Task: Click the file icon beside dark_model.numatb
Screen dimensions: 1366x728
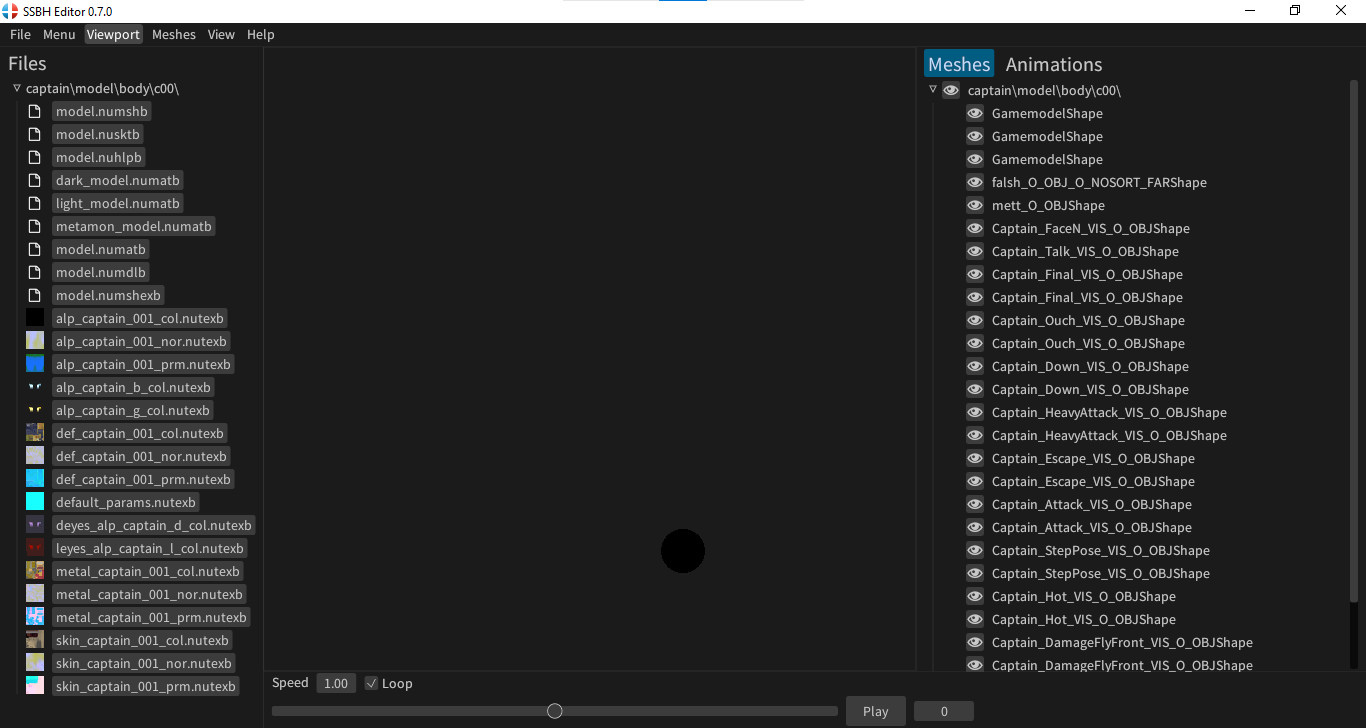Action: pos(35,180)
